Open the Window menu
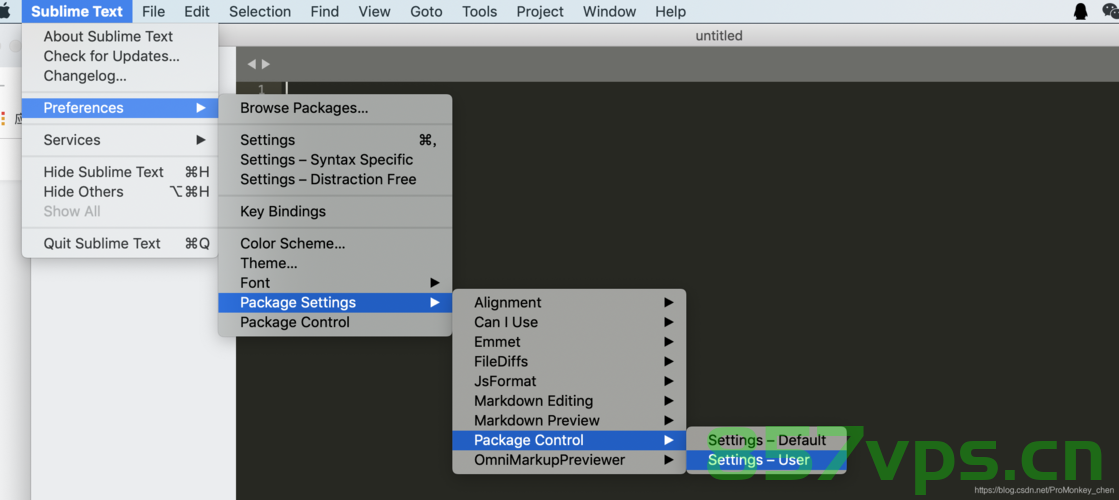The width and height of the screenshot is (1119, 500). point(609,11)
